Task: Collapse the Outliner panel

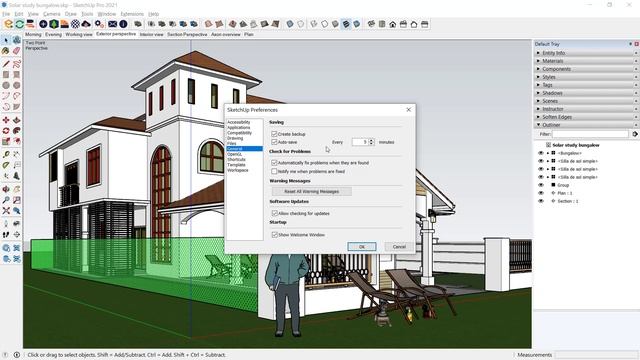Action: click(x=586, y=125)
